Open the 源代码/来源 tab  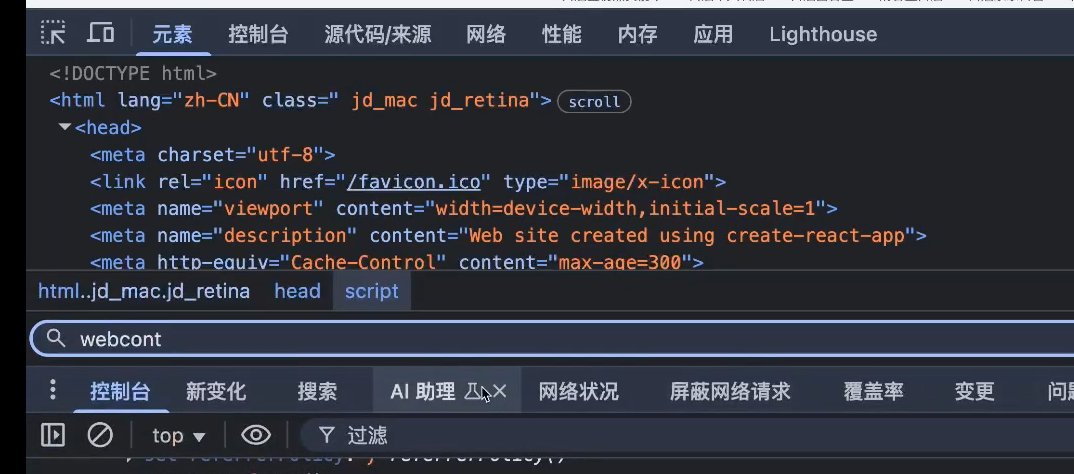[x=378, y=34]
